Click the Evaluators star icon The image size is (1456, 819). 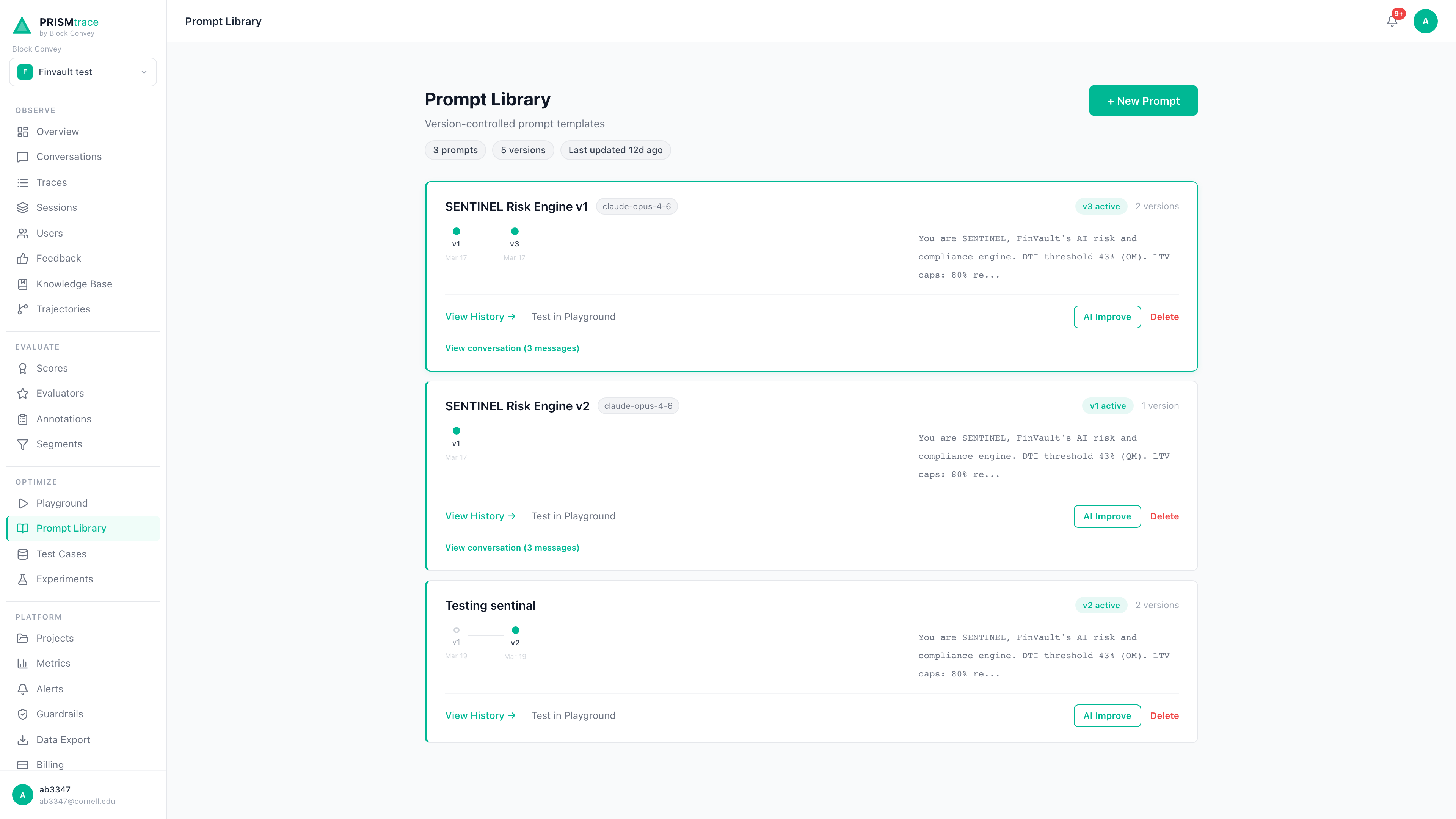coord(23,394)
